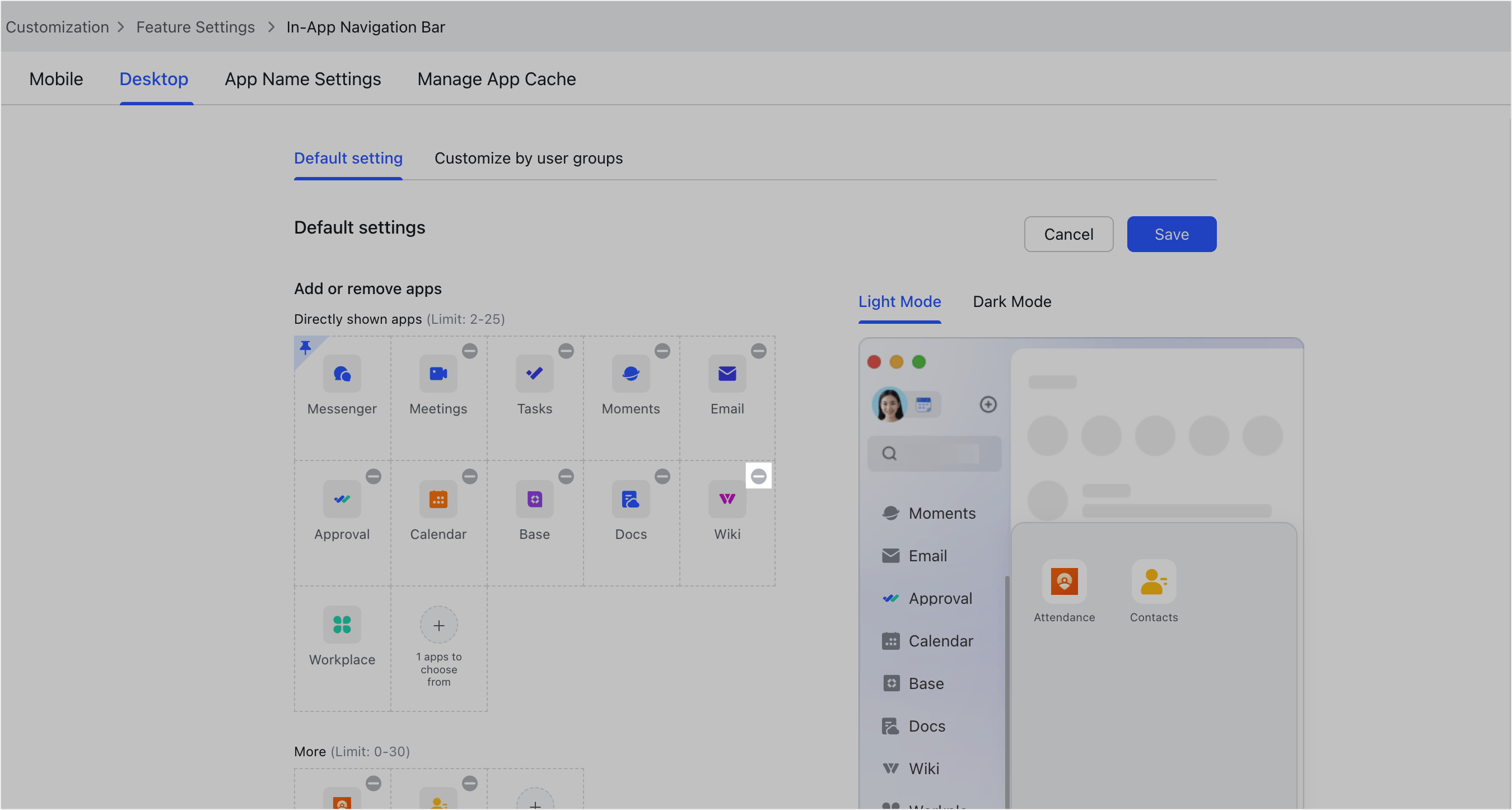Click Base in preview sidebar
The image size is (1512, 810).
(x=913, y=683)
